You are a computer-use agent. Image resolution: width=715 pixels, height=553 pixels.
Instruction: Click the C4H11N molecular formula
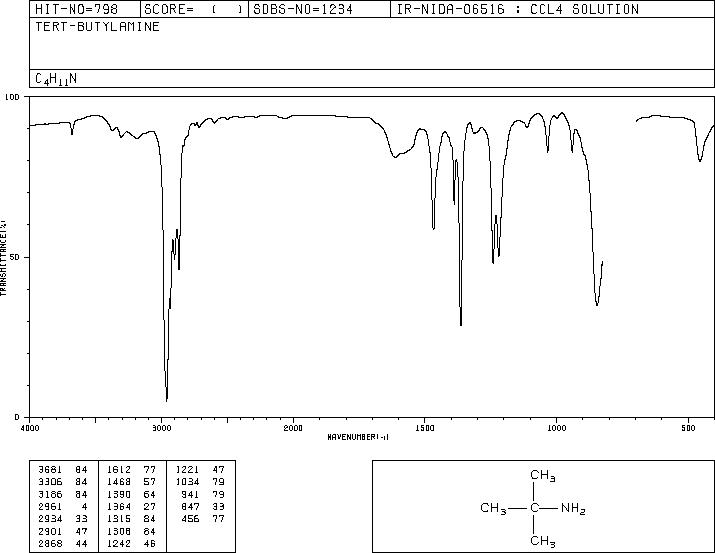(56, 79)
